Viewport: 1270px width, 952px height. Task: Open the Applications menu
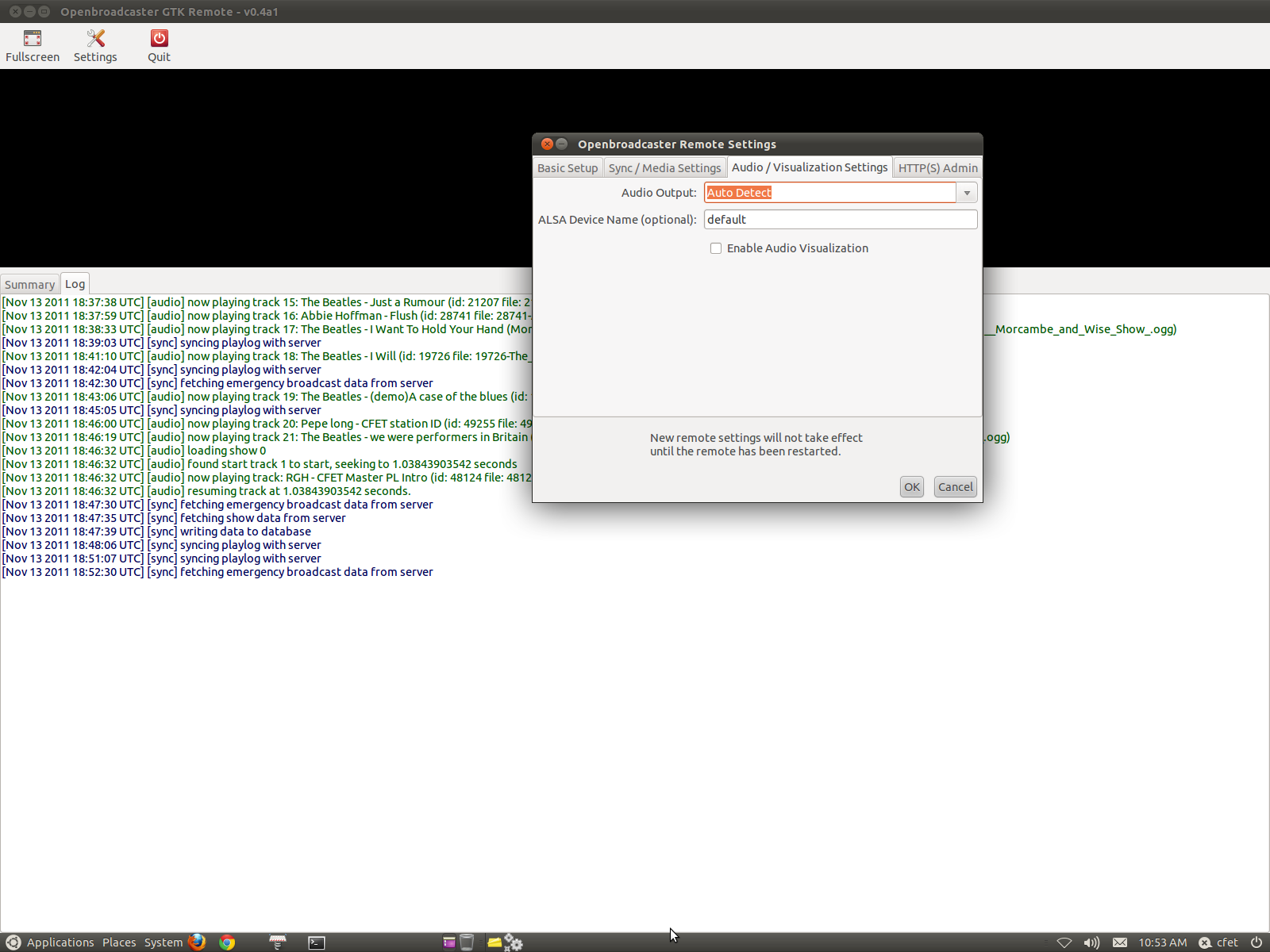coord(60,942)
